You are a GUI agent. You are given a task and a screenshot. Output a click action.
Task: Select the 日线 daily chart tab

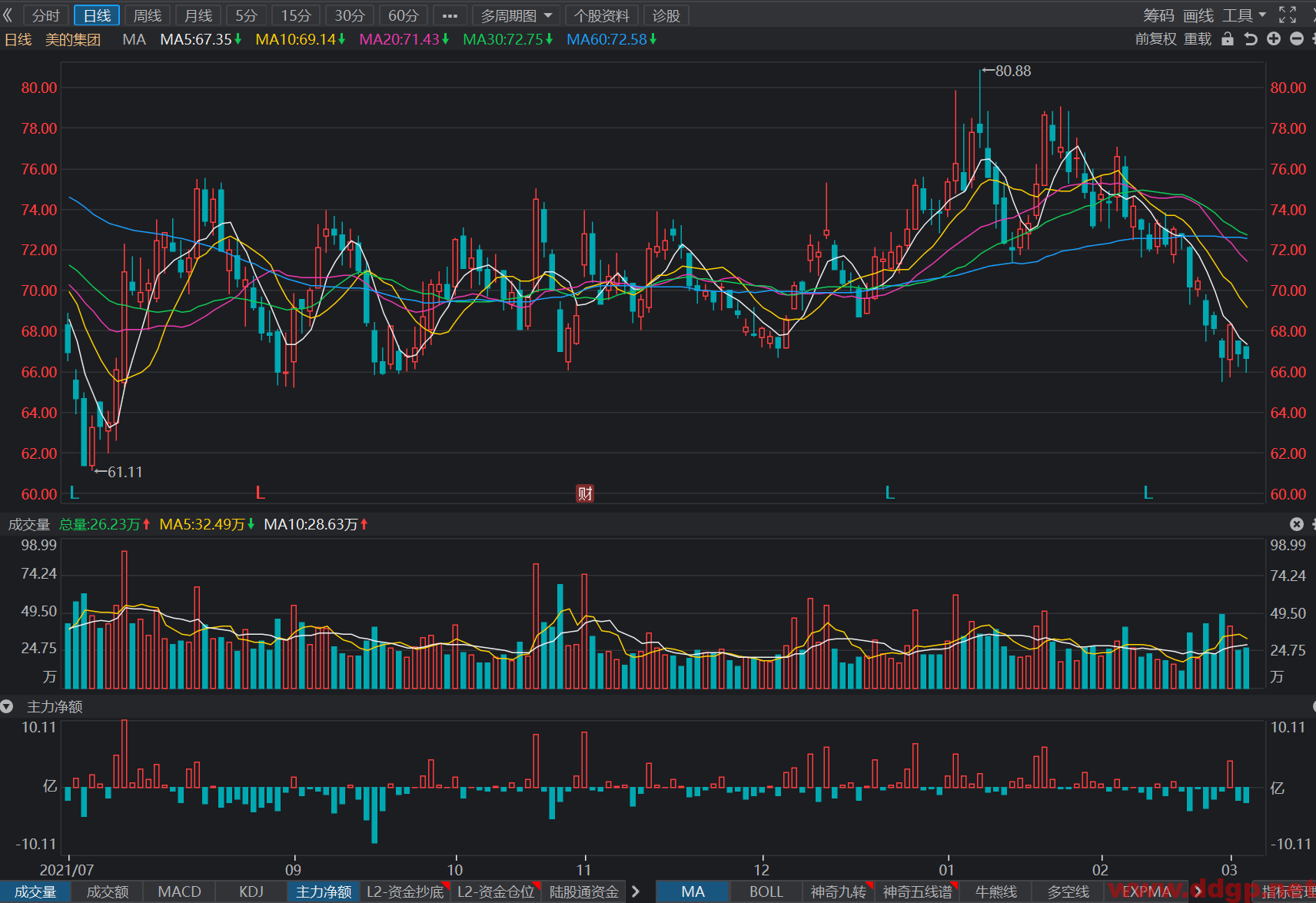pyautogui.click(x=97, y=15)
